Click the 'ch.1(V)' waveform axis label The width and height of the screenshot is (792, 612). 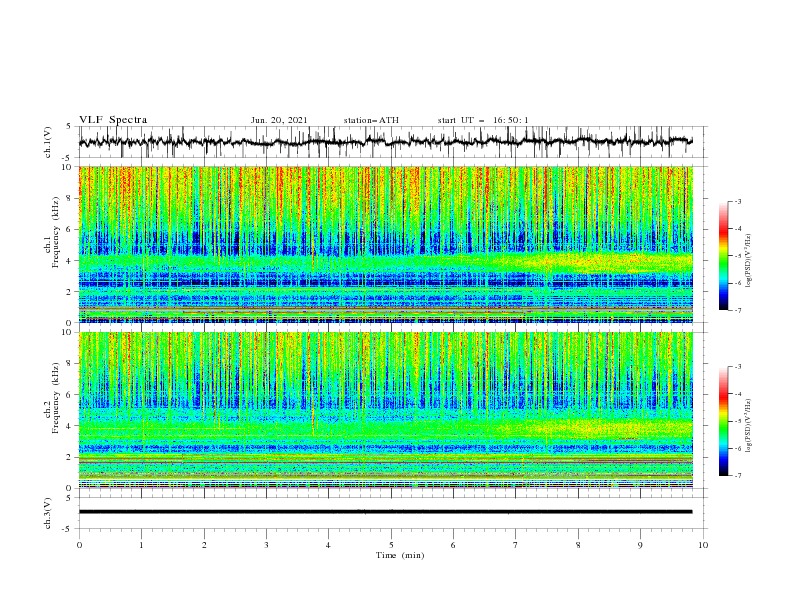48,142
